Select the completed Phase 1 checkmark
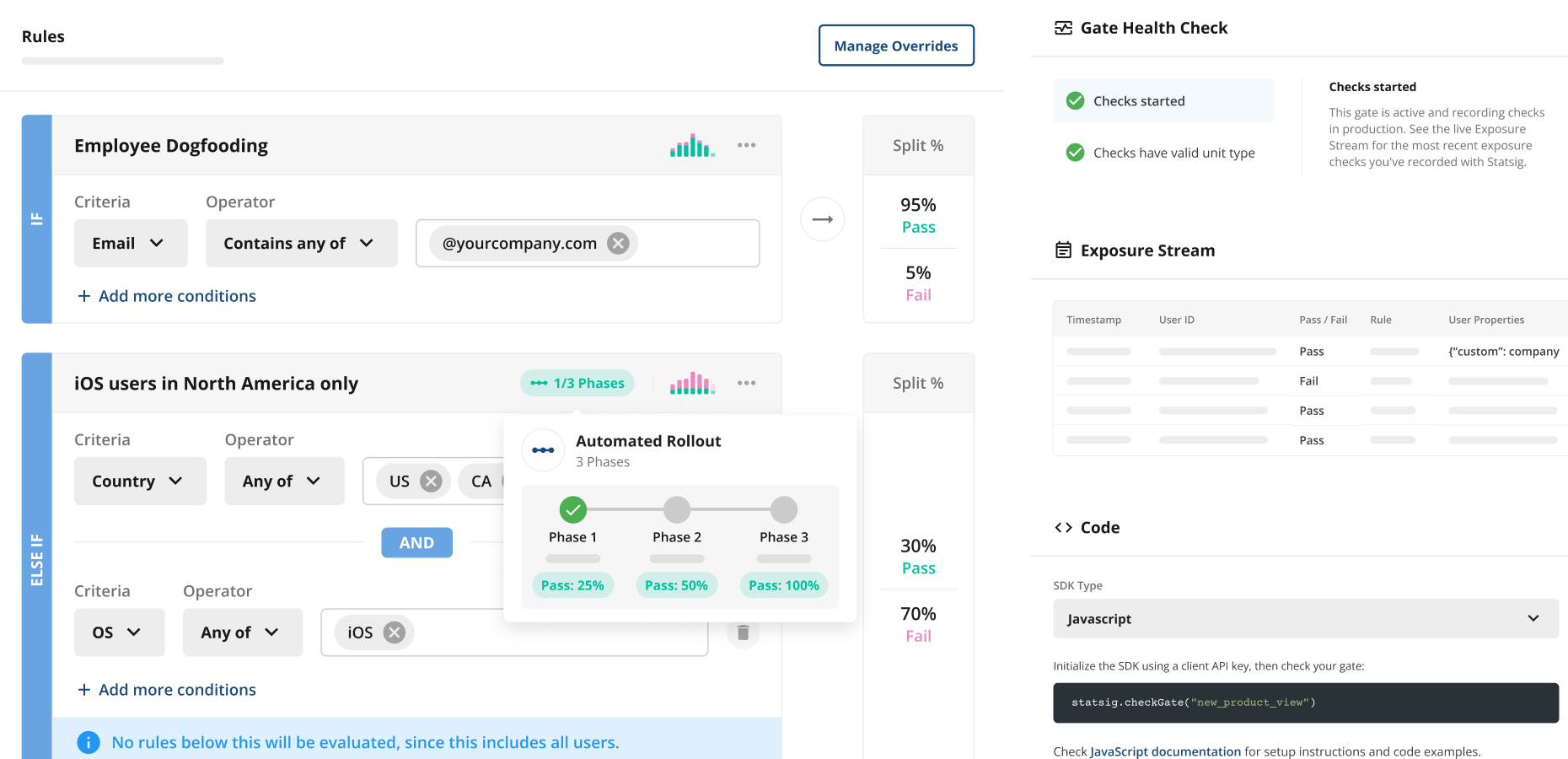The width and height of the screenshot is (1568, 759). [572, 509]
